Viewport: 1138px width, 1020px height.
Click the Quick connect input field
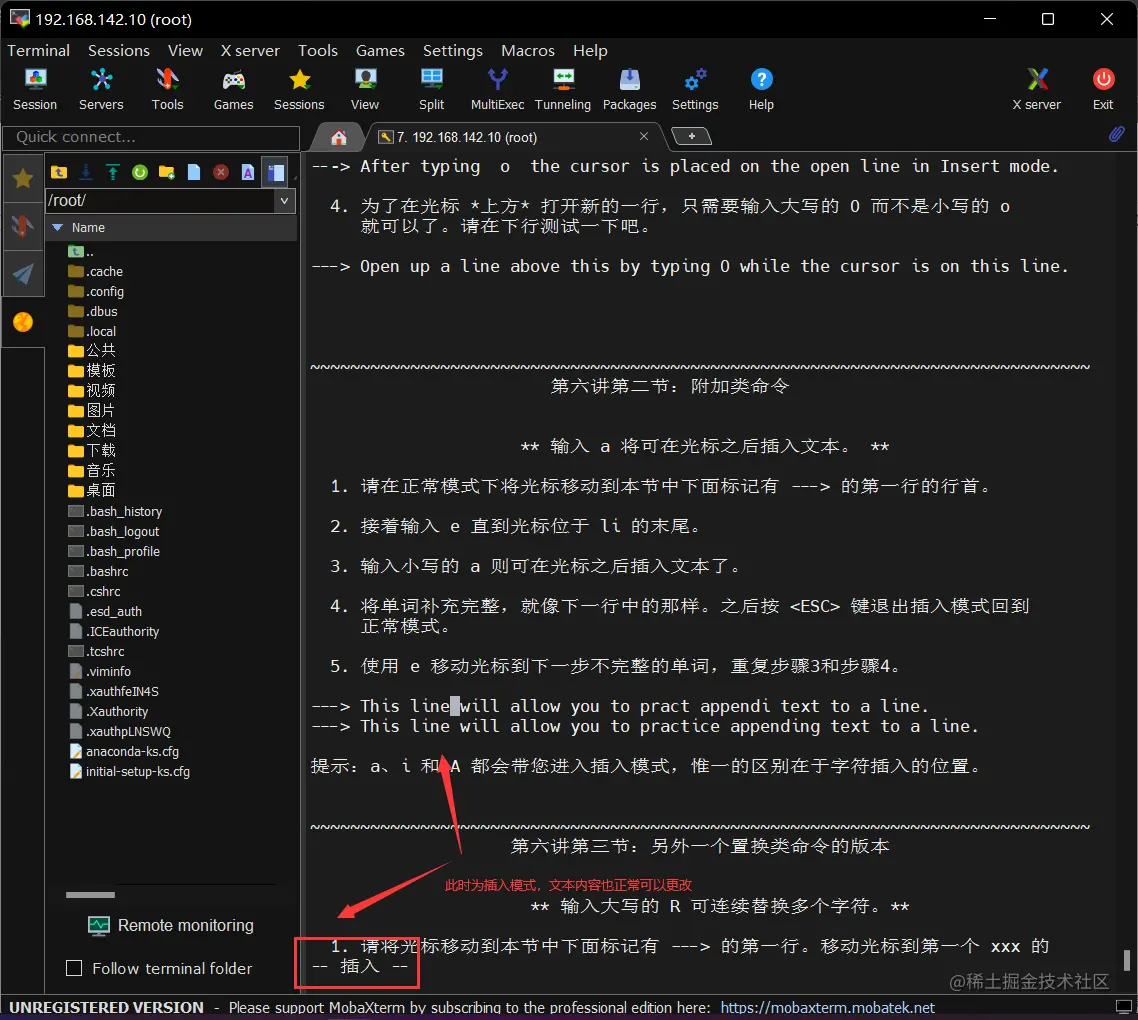(x=152, y=137)
